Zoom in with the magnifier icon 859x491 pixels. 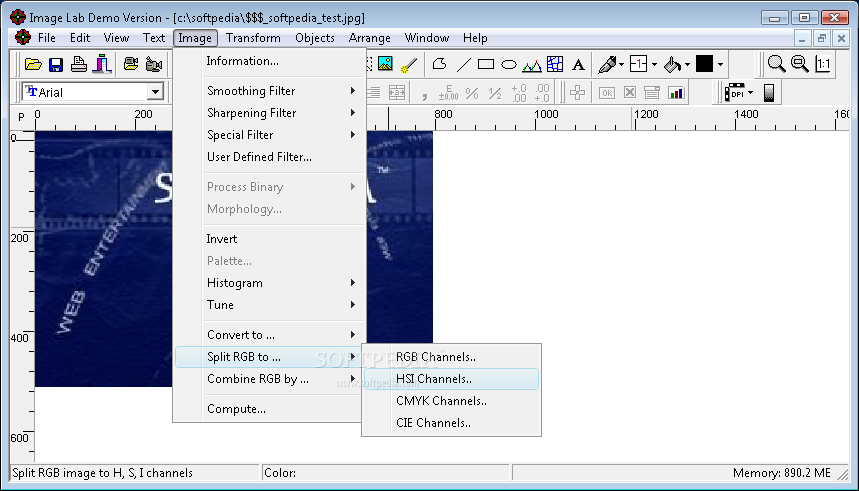pyautogui.click(x=776, y=64)
